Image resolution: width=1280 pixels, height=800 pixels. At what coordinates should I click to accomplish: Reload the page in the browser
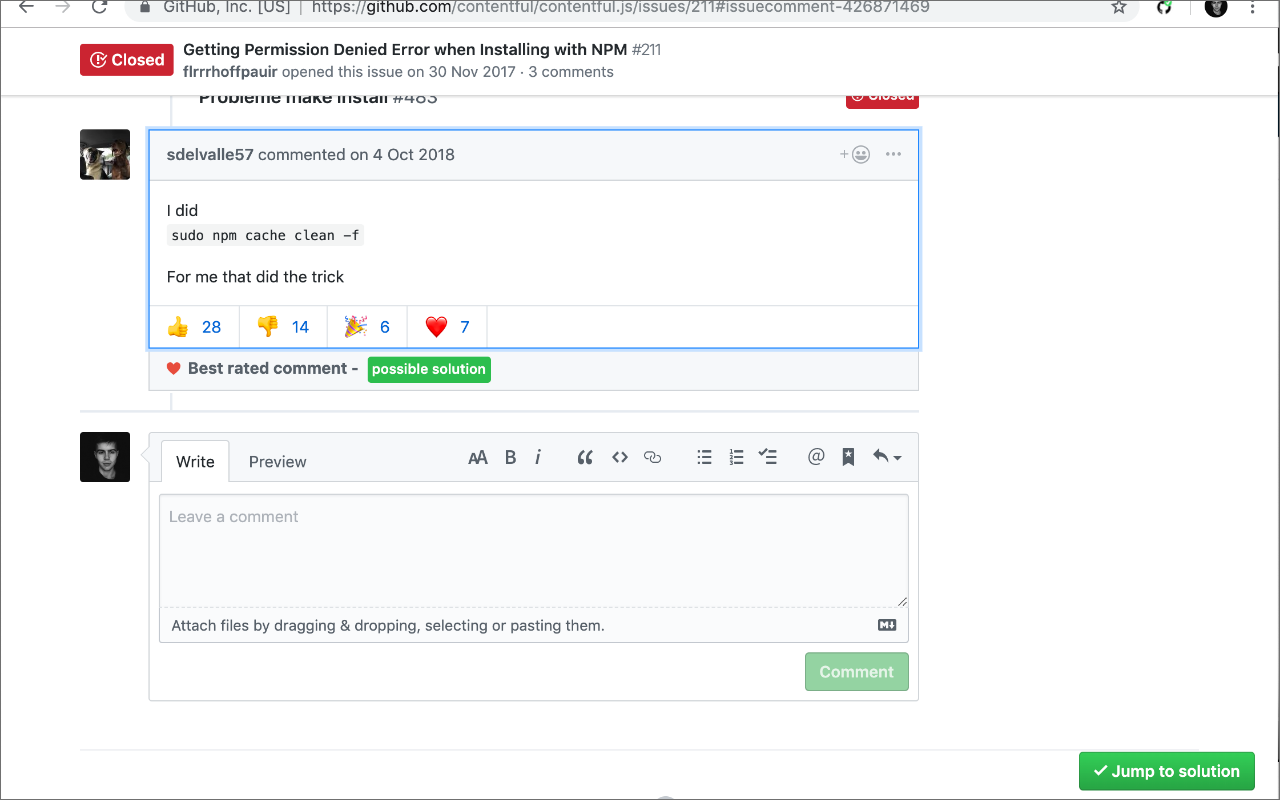coord(99,7)
